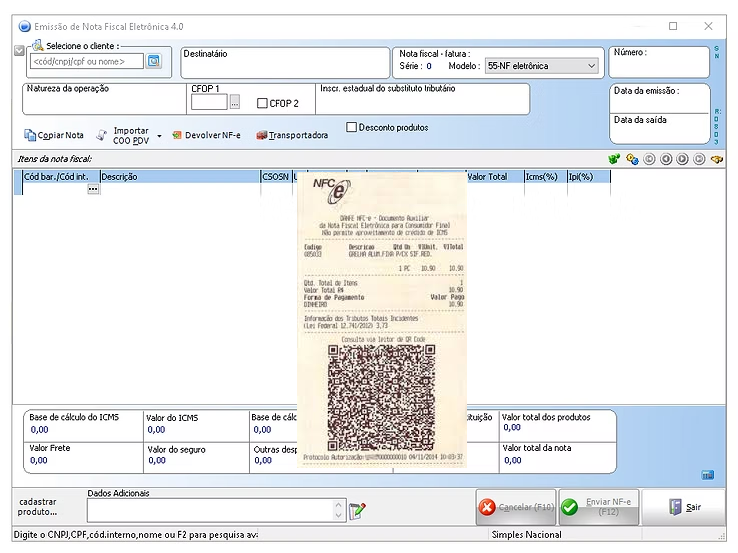Click Simples Nacional status bar text
Screen dimensions: 738x553
pos(526,535)
